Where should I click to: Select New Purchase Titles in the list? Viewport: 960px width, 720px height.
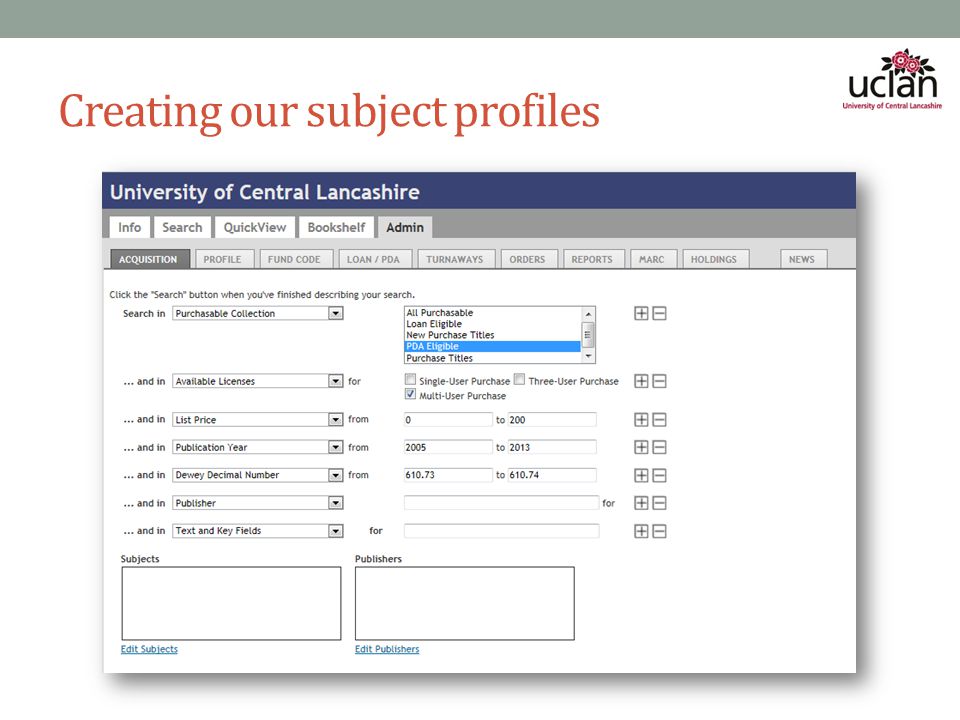[493, 335]
